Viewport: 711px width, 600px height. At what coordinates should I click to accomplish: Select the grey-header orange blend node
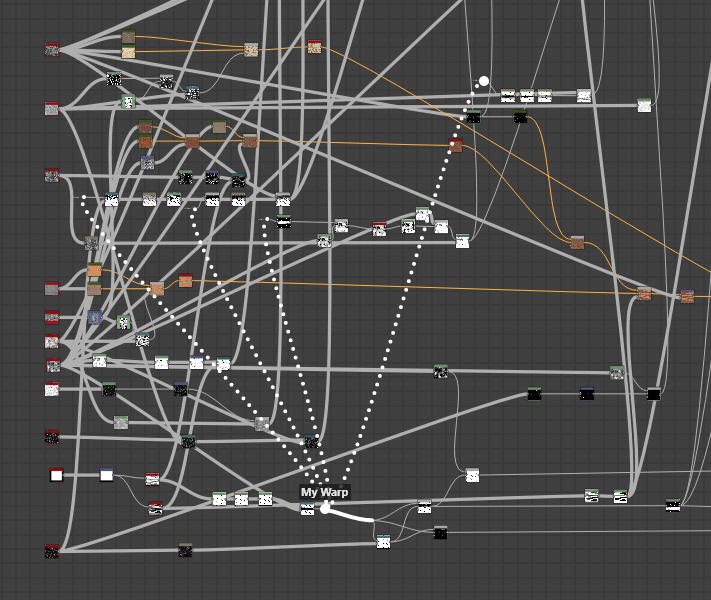tap(157, 289)
